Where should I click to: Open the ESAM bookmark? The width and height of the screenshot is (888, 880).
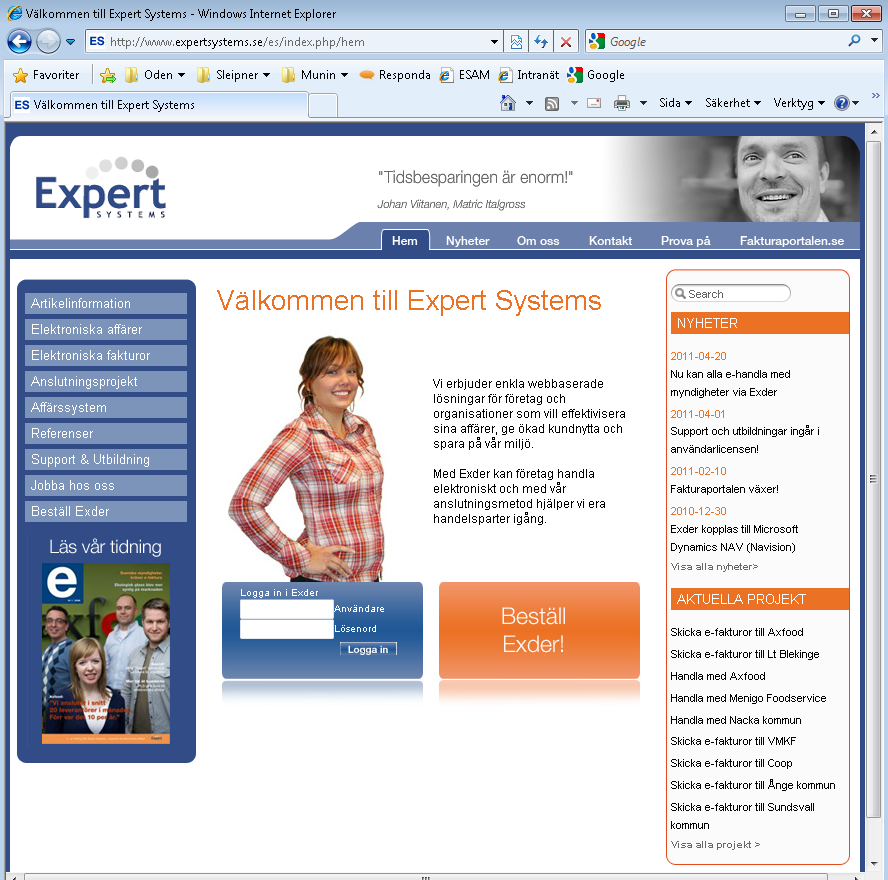click(x=465, y=75)
